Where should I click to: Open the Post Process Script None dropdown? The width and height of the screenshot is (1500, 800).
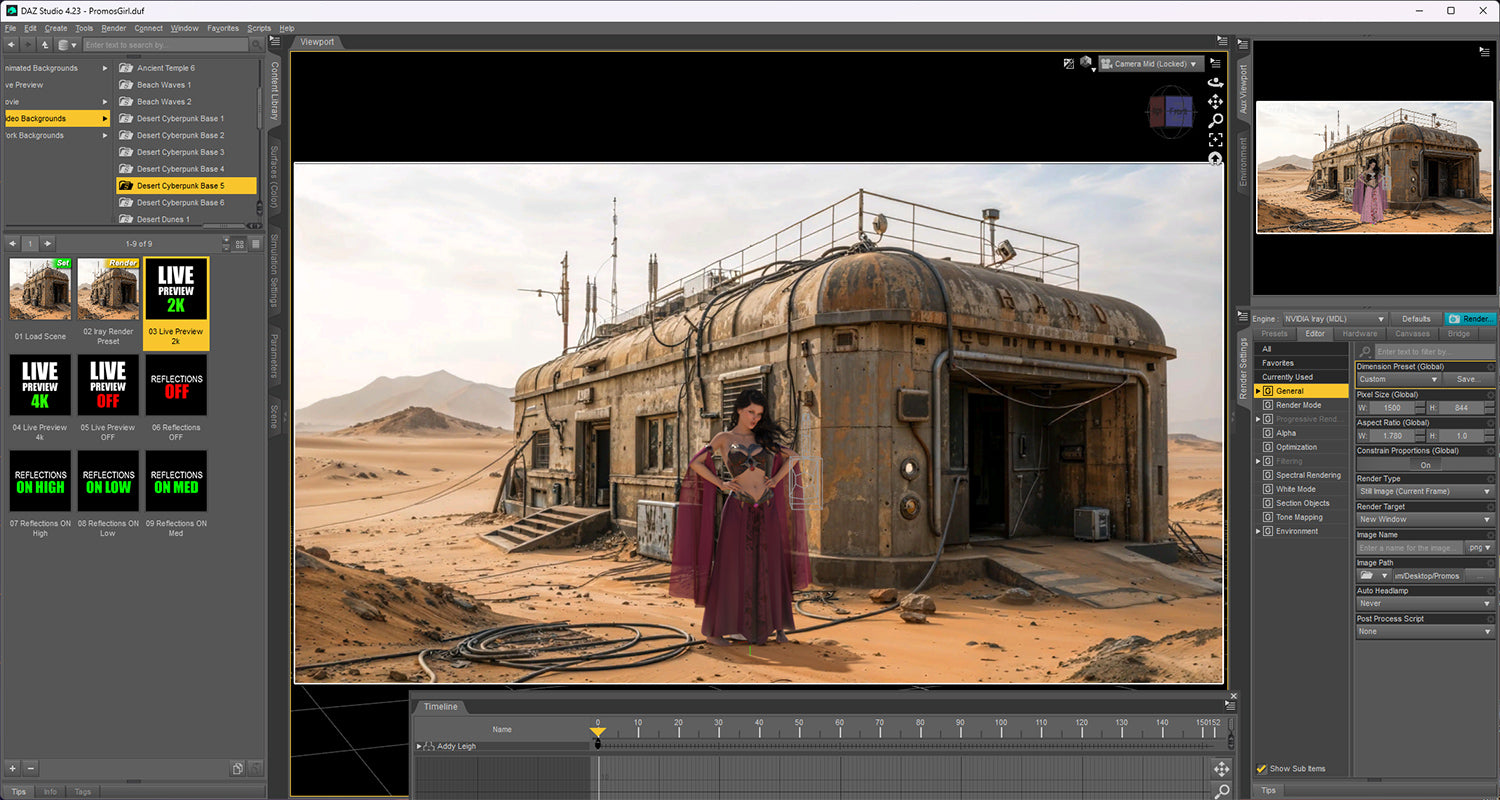(x=1425, y=632)
